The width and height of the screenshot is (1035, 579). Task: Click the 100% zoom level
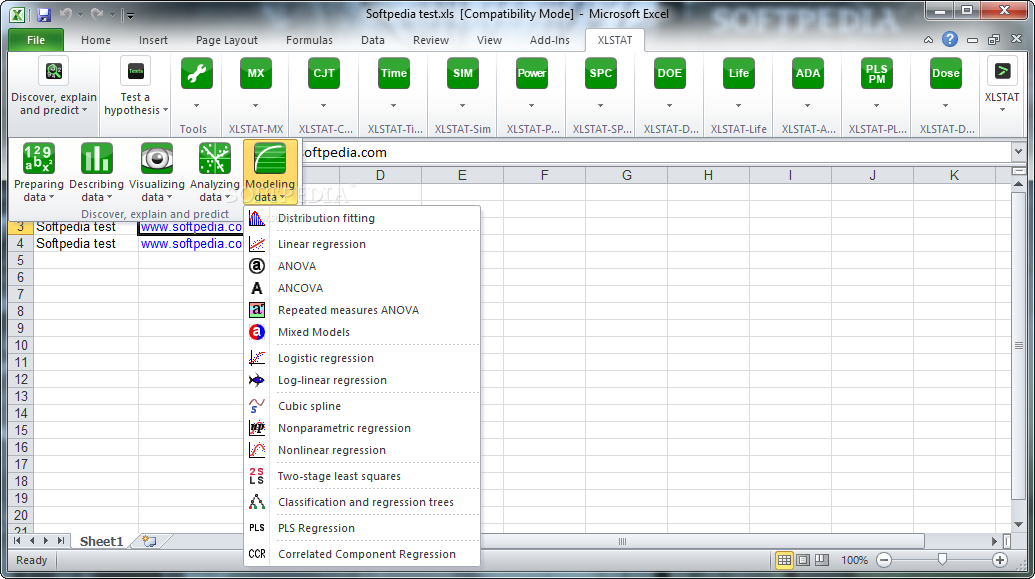click(x=854, y=560)
